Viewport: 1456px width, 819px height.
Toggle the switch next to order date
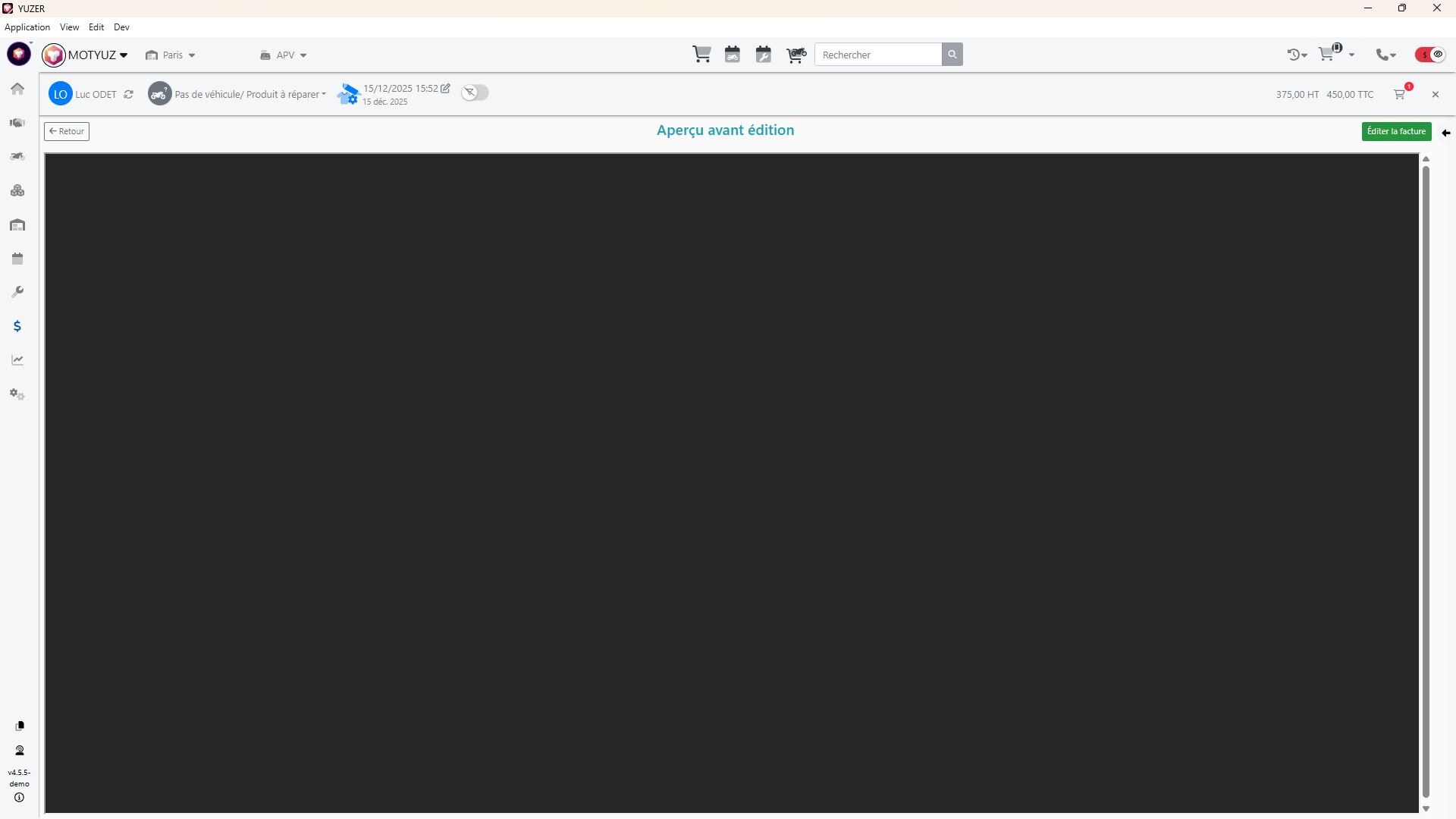(475, 93)
